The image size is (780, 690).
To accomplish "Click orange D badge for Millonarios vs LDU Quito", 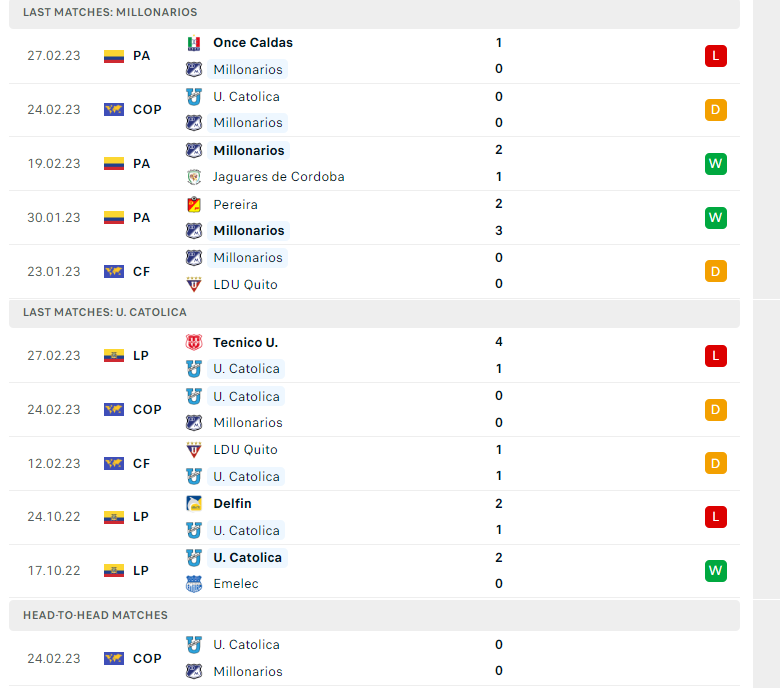I will click(715, 271).
